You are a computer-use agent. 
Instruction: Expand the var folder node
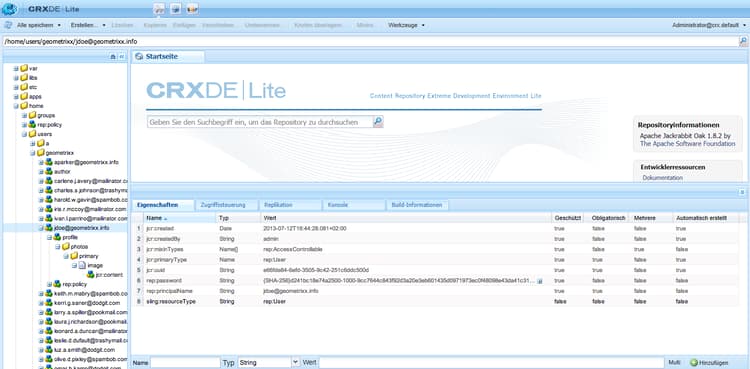[x=16, y=68]
